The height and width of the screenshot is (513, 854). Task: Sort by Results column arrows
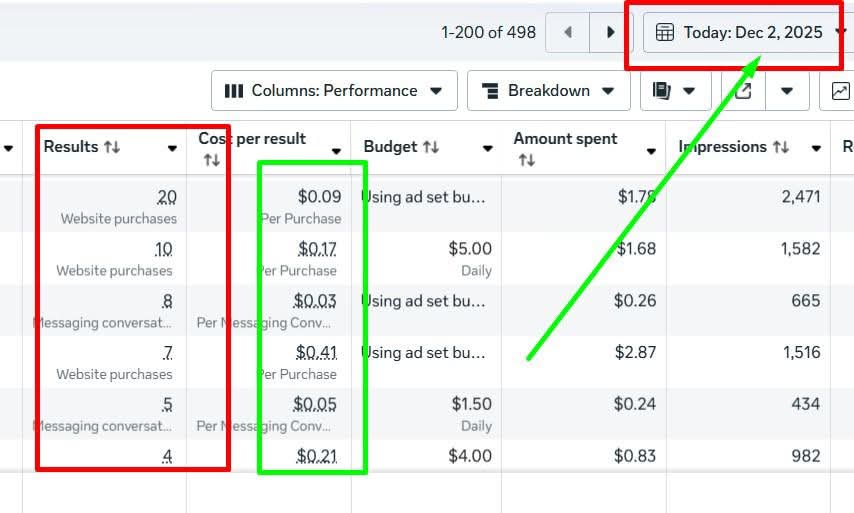[x=111, y=147]
